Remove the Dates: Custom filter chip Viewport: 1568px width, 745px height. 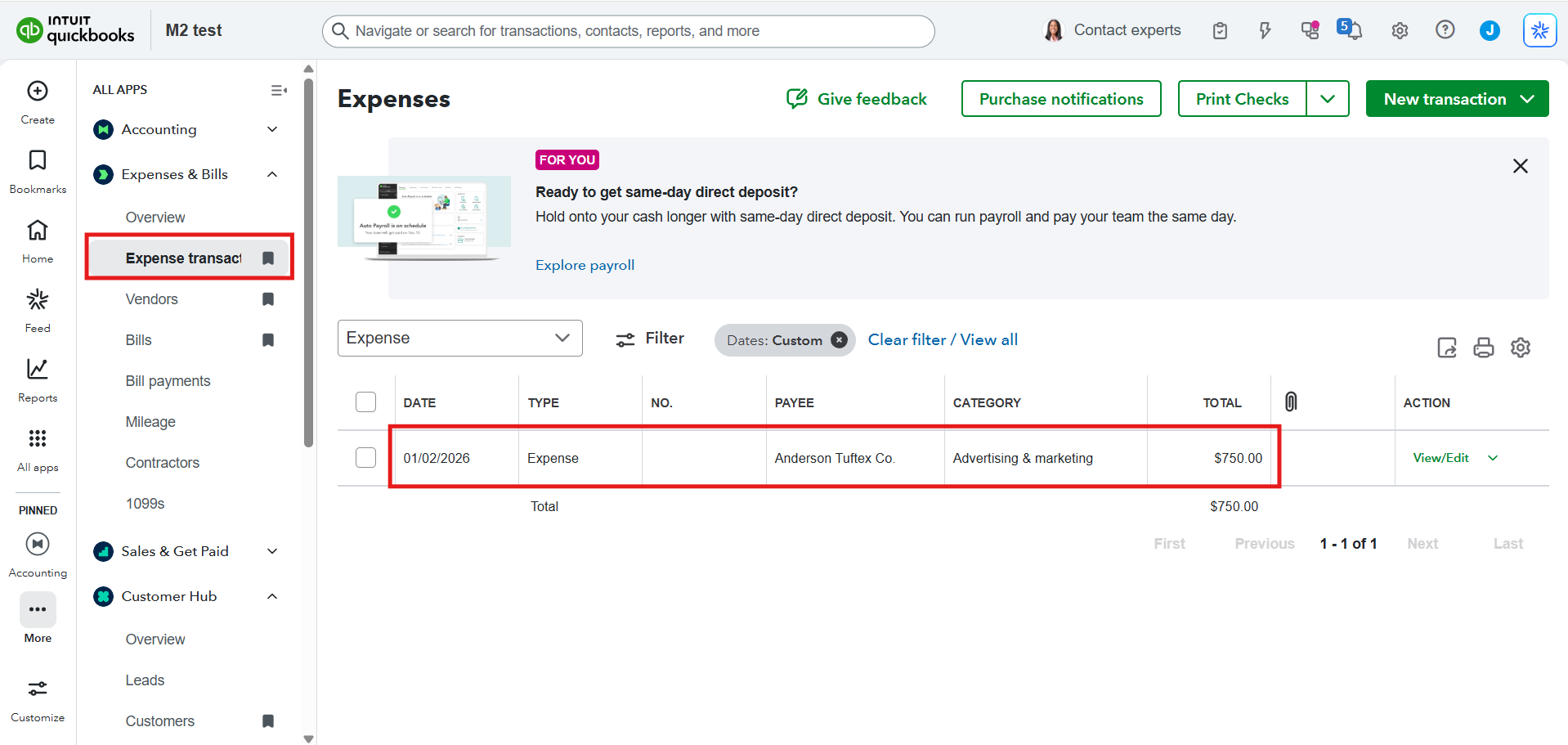point(839,340)
